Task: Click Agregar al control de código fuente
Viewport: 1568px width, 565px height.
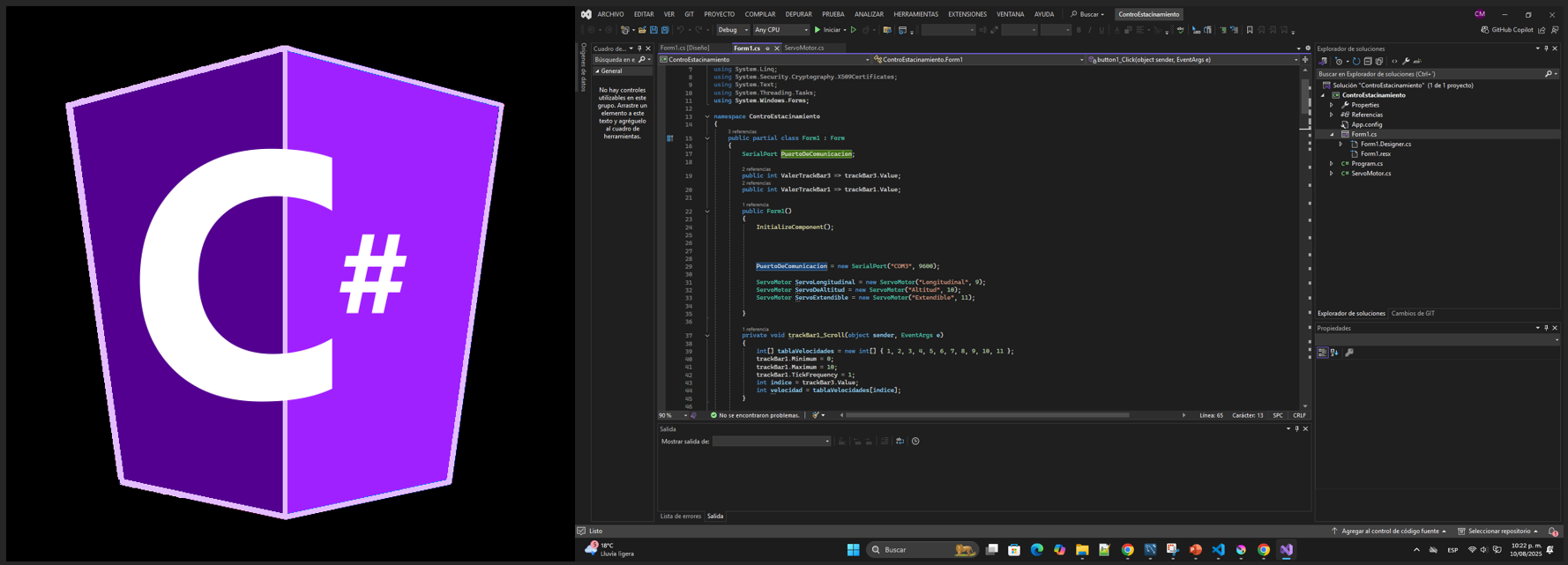Action: click(1389, 532)
